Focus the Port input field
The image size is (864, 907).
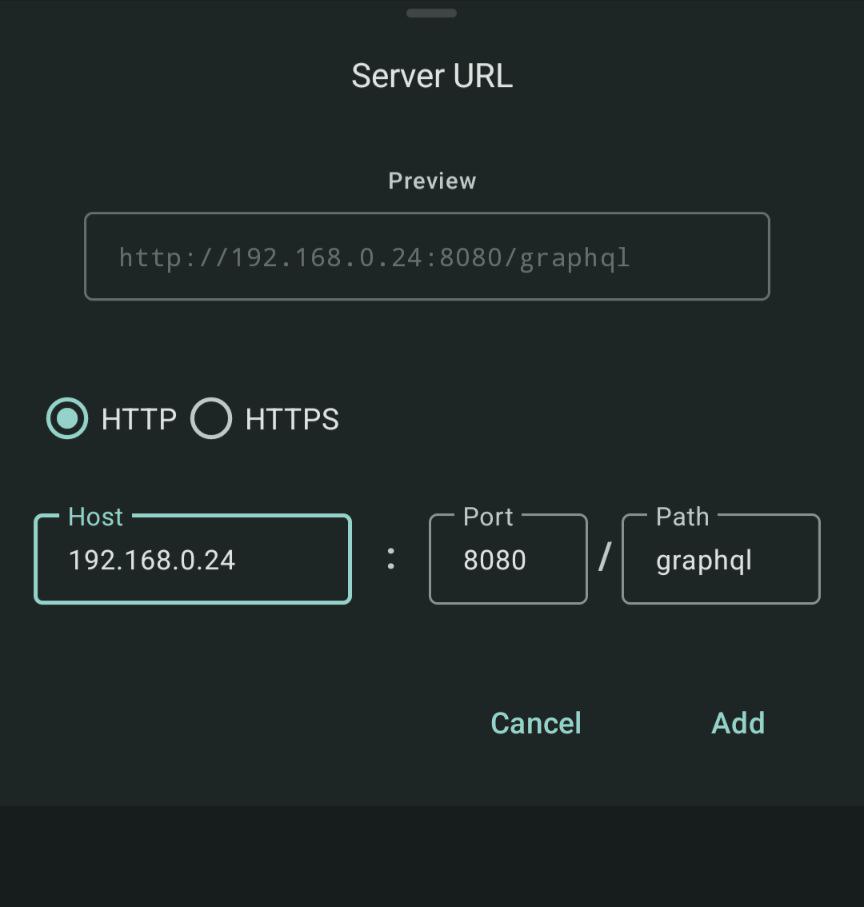pyautogui.click(x=507, y=560)
